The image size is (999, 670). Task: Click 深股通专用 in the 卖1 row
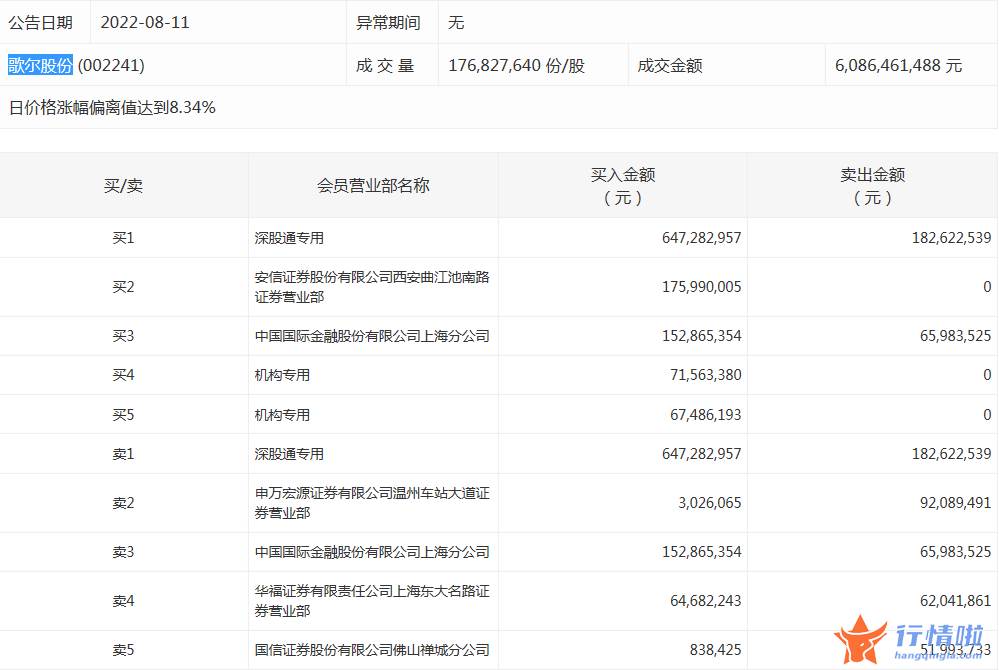click(289, 453)
